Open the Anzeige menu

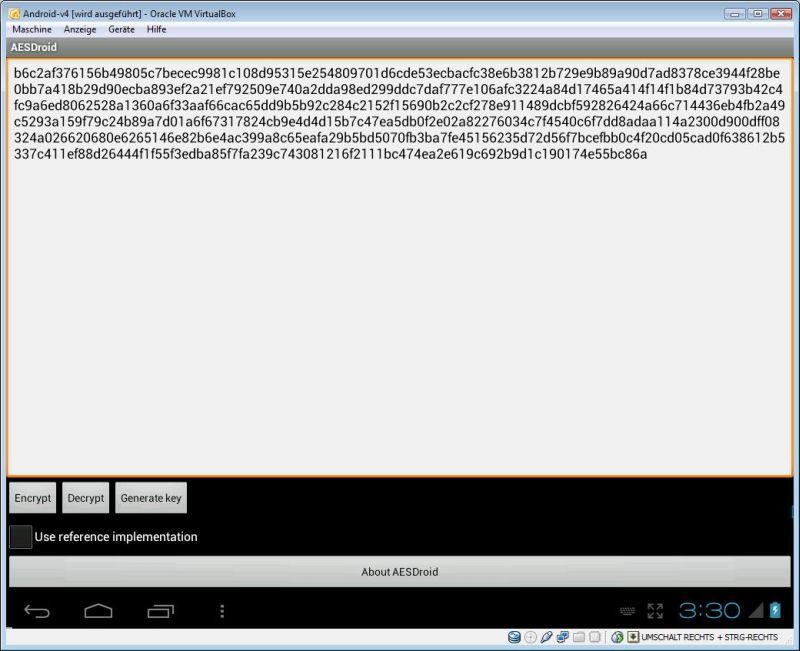pyautogui.click(x=80, y=30)
